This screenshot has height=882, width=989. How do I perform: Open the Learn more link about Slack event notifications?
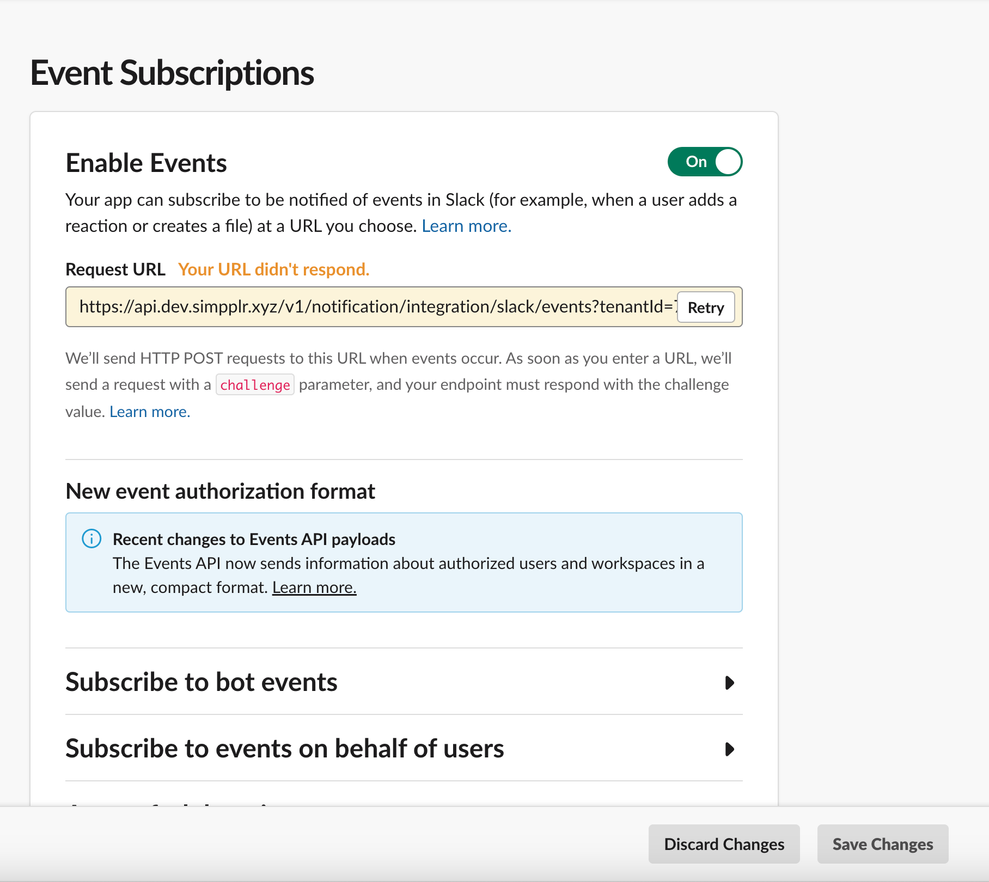(465, 225)
